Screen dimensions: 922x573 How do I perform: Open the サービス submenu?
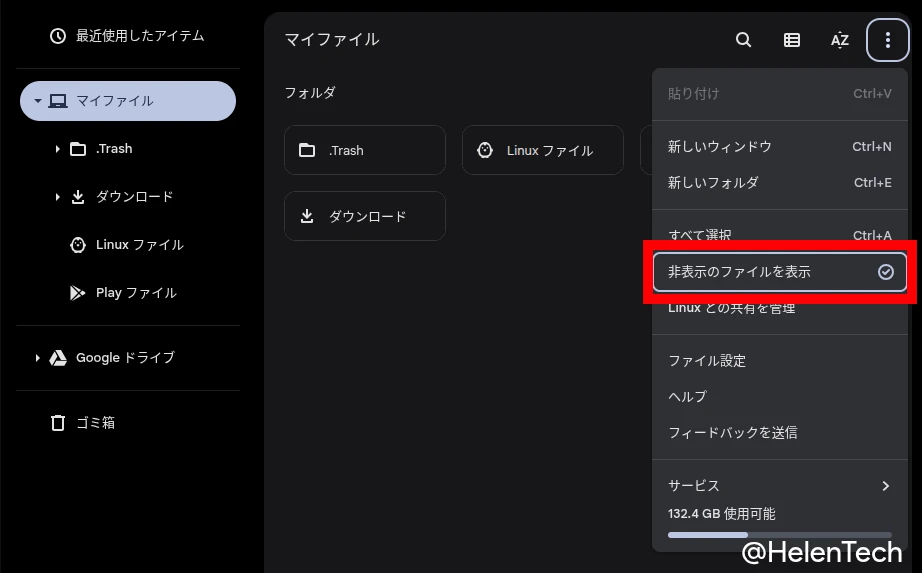779,486
